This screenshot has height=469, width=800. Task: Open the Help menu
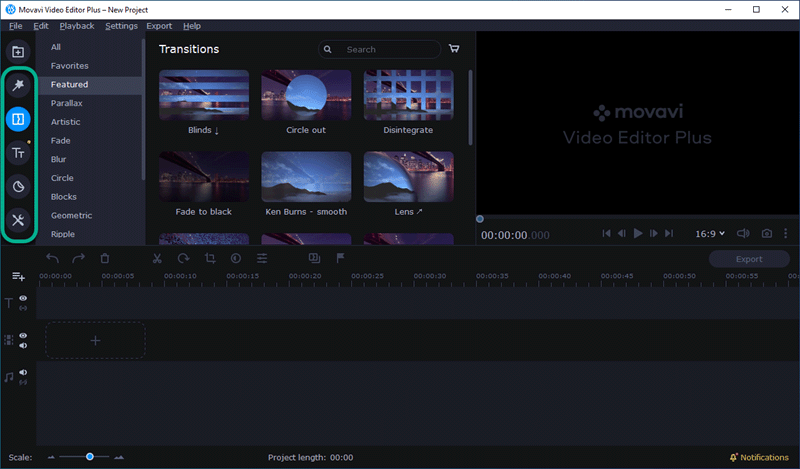(x=192, y=26)
